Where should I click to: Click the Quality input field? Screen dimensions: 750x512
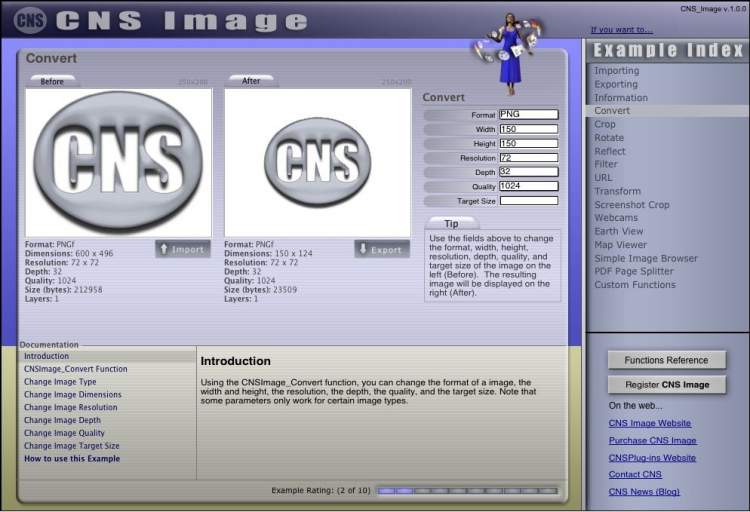(529, 186)
